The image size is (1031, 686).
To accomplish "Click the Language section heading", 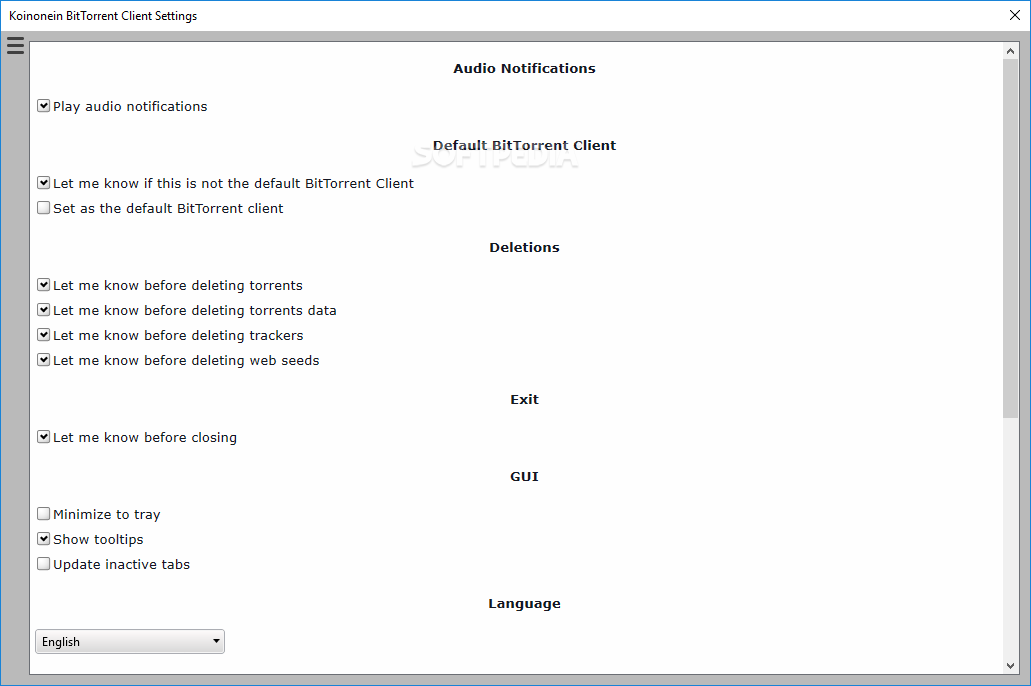I will pyautogui.click(x=524, y=604).
